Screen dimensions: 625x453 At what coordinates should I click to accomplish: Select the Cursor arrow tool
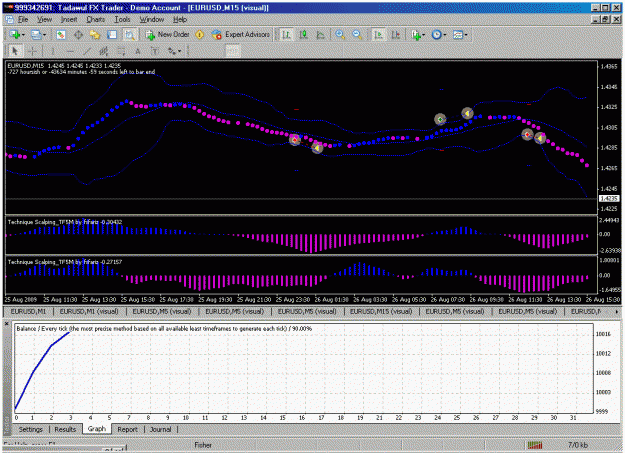[15, 51]
